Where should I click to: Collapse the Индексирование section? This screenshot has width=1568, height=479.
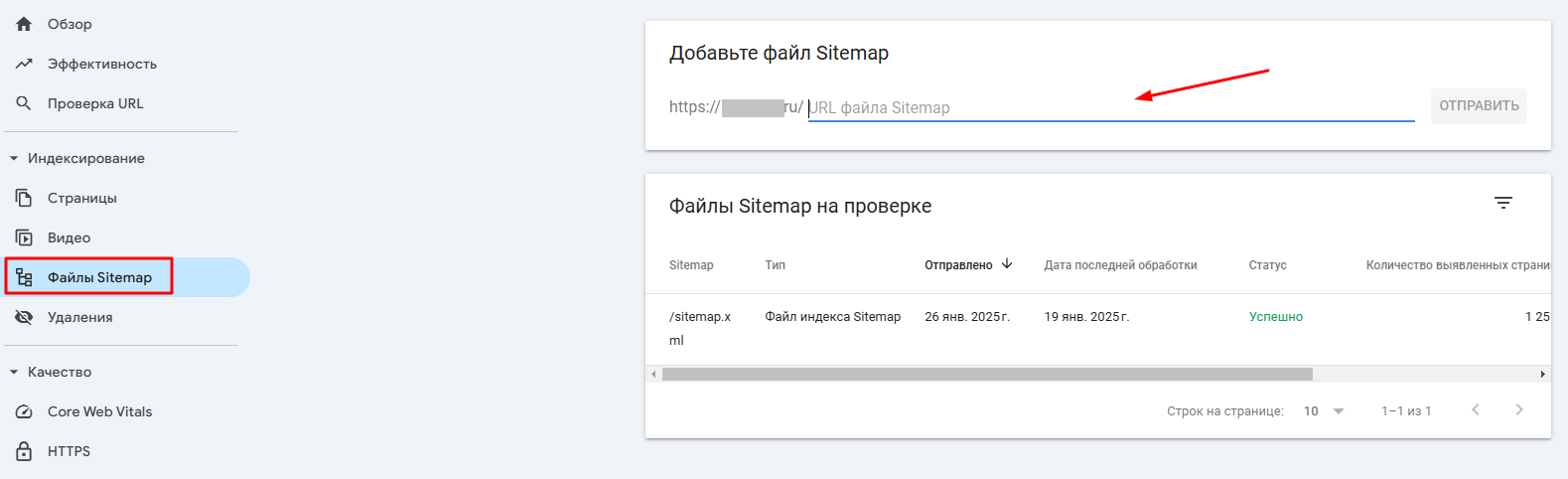[14, 158]
